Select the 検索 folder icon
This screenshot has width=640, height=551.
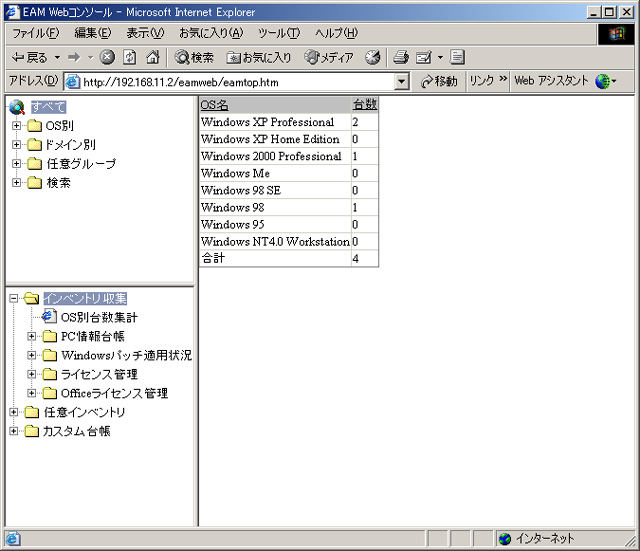tap(35, 182)
